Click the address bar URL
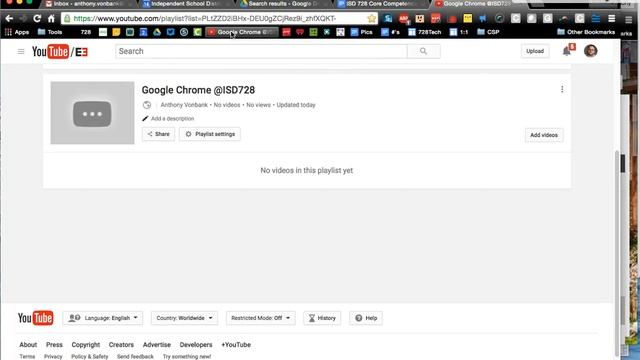 click(205, 18)
